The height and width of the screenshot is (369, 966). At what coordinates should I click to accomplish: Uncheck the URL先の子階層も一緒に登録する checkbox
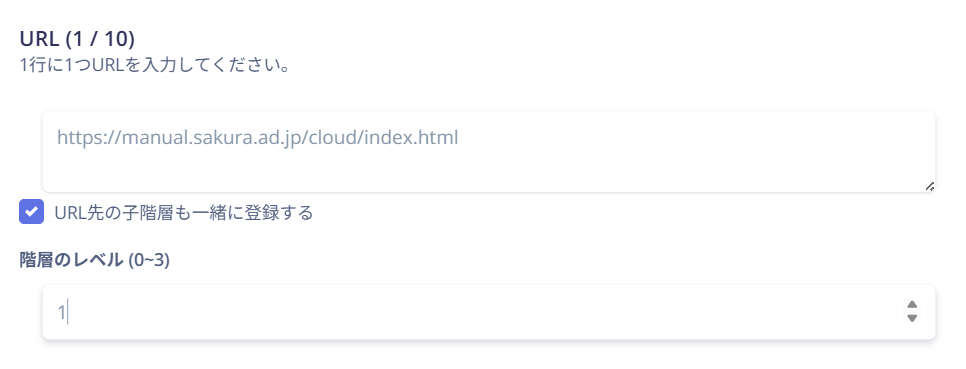coord(31,211)
